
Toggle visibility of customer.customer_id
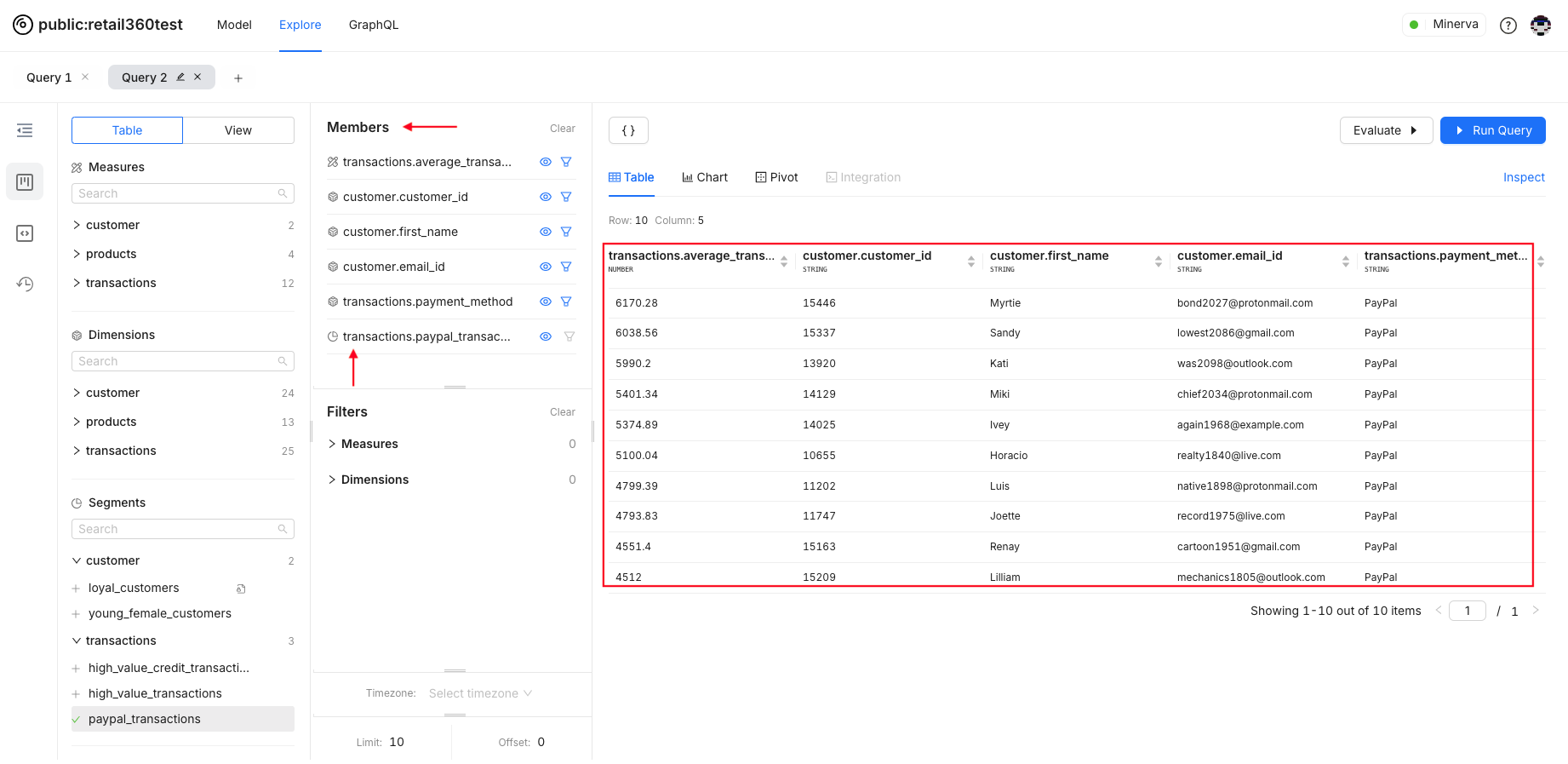pyautogui.click(x=546, y=197)
